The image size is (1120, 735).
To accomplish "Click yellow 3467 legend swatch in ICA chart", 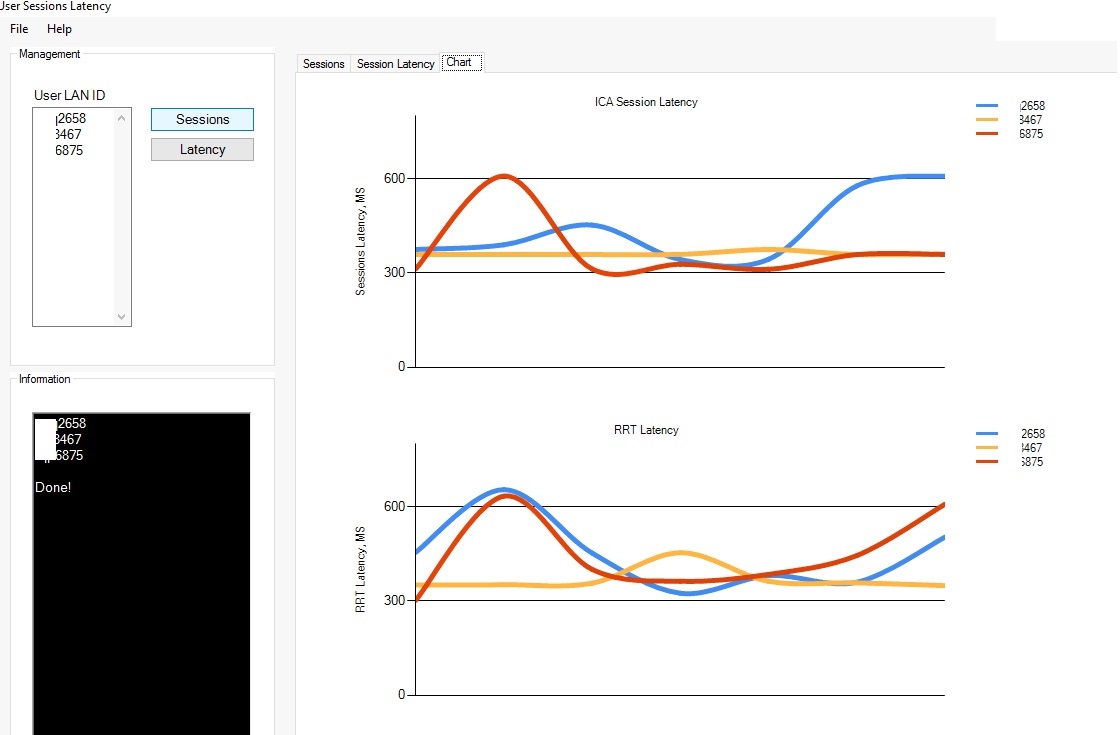I will [x=987, y=119].
